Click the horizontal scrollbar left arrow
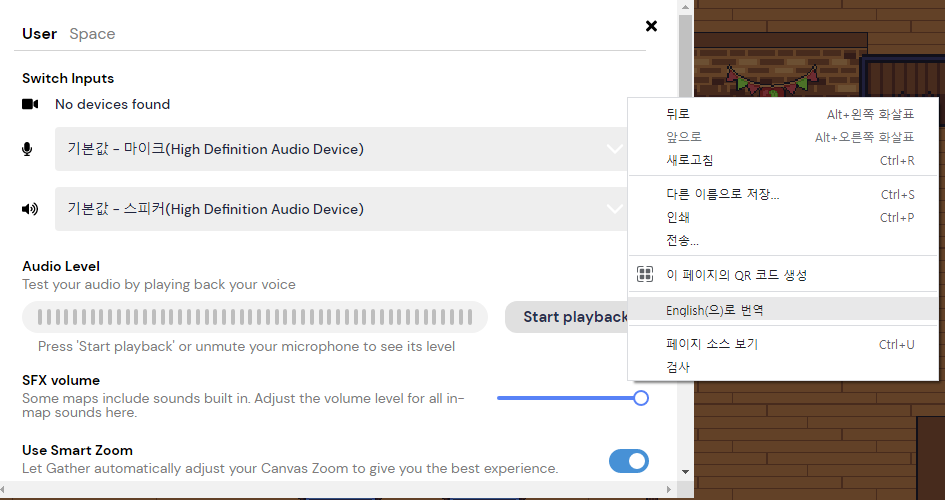Viewport: 945px width, 500px height. [4, 489]
